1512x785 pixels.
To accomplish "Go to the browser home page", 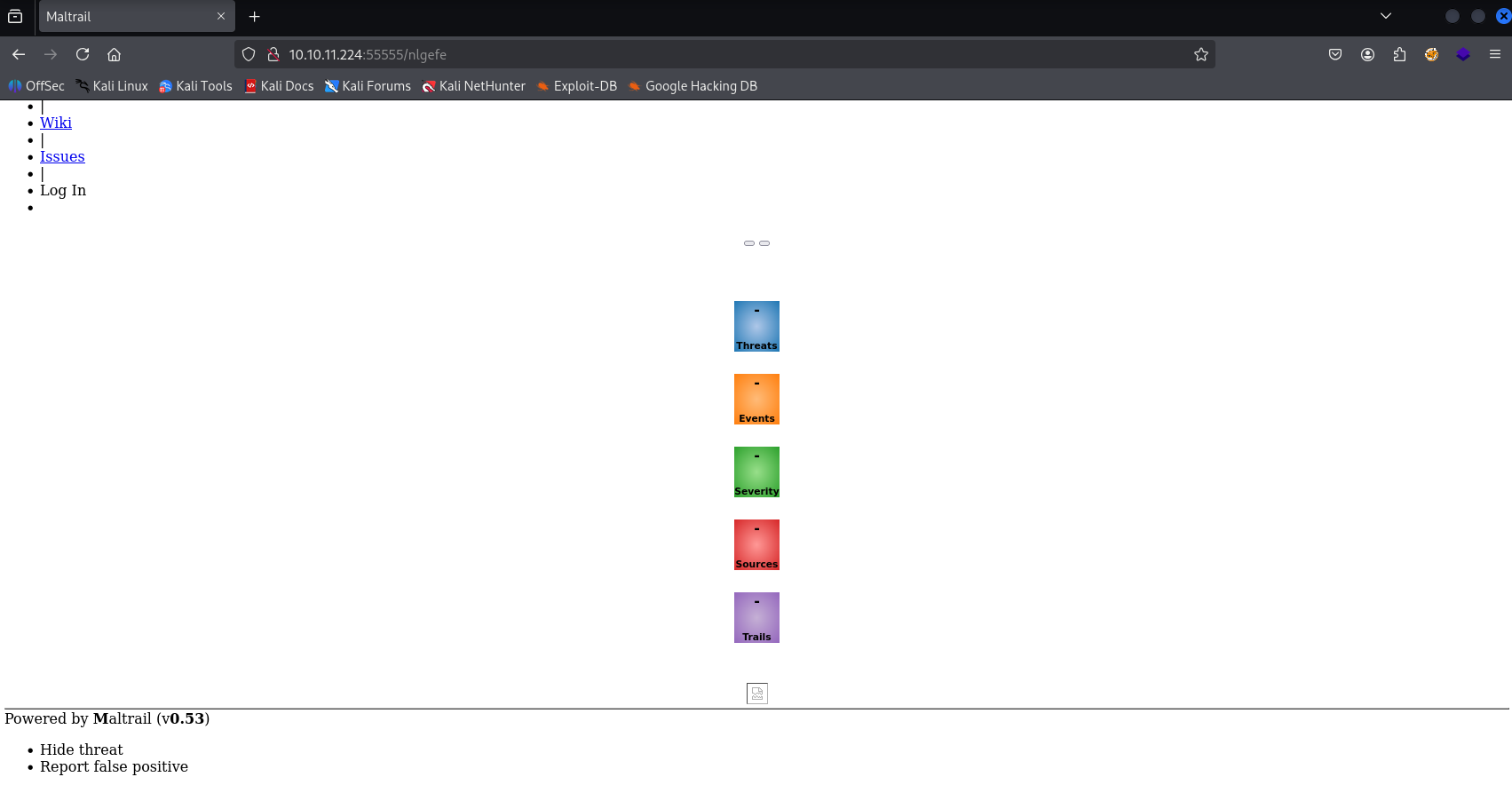I will (114, 54).
